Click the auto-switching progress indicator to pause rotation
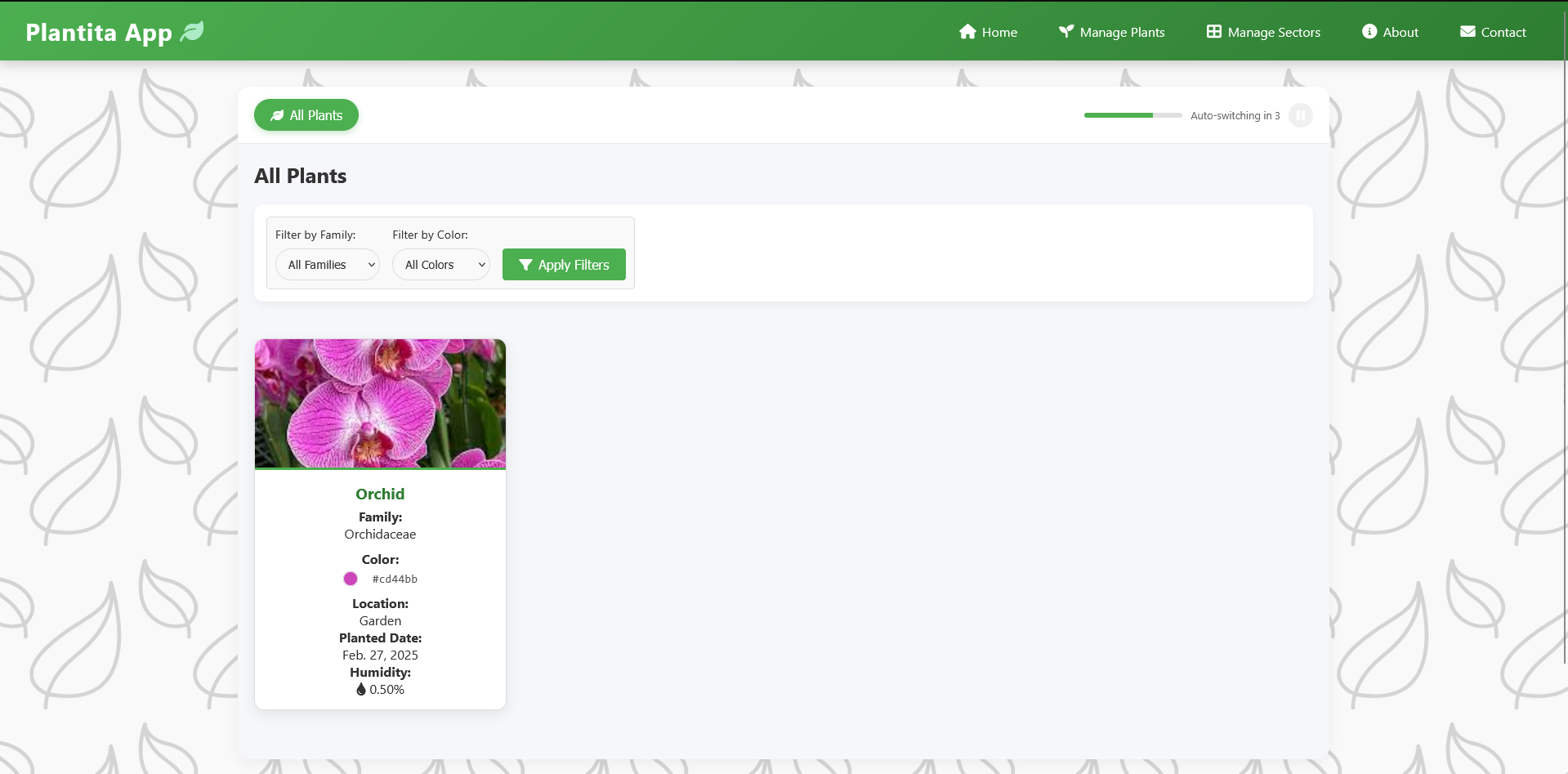 [1132, 115]
